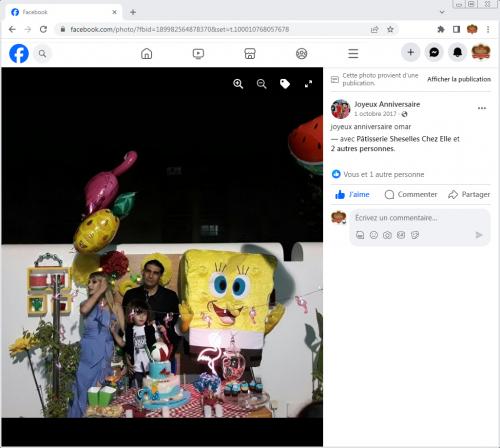Image resolution: width=500 pixels, height=448 pixels.
Task: Add a sticker to comment
Action: tap(415, 235)
